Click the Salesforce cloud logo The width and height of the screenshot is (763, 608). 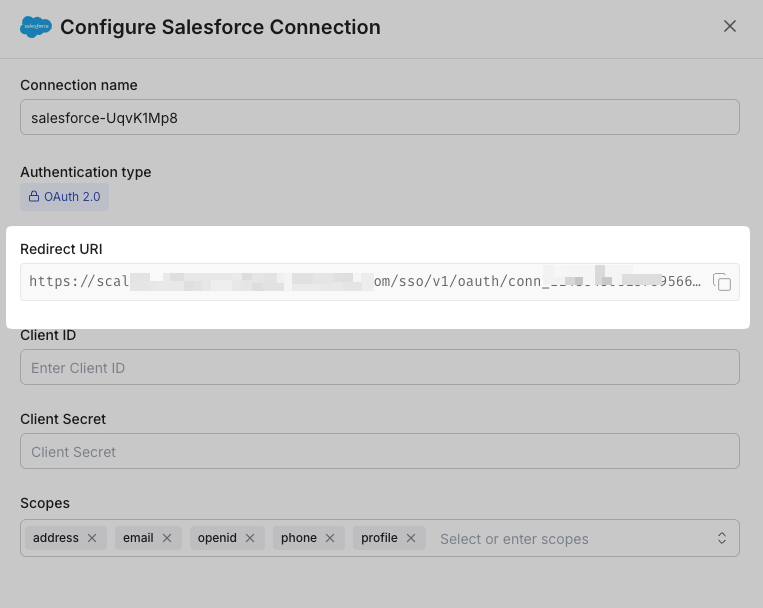click(x=36, y=27)
